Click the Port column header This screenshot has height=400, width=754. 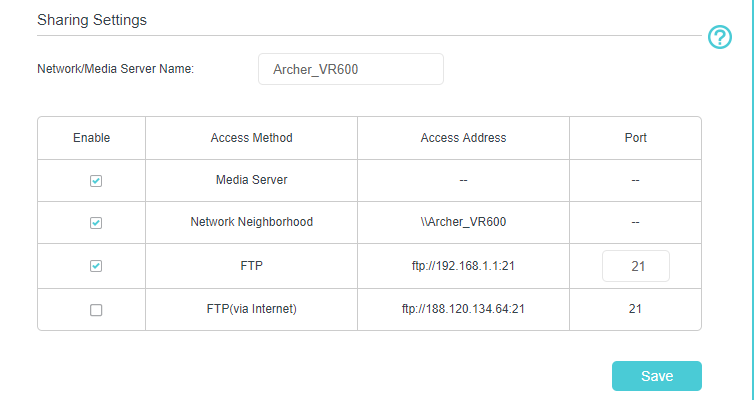635,138
